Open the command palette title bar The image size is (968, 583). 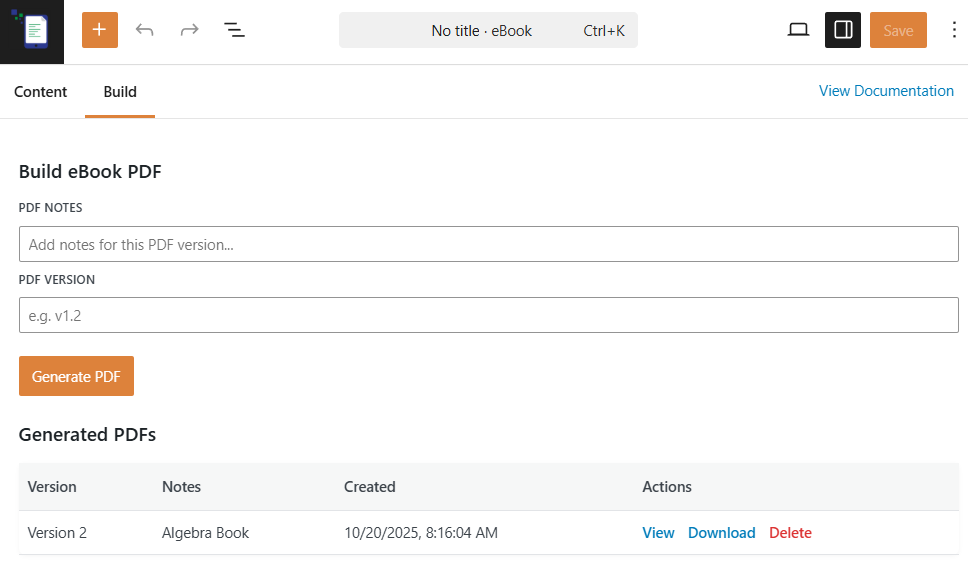pyautogui.click(x=482, y=31)
